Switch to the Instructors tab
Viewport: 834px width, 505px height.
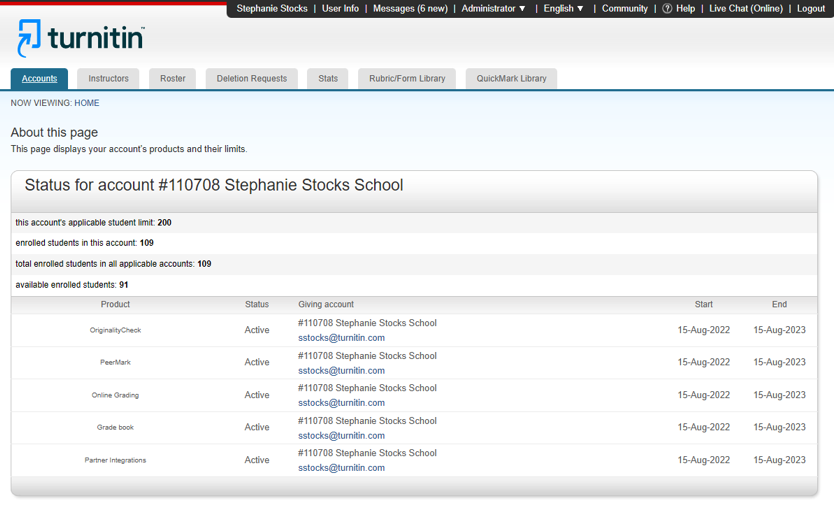(109, 78)
